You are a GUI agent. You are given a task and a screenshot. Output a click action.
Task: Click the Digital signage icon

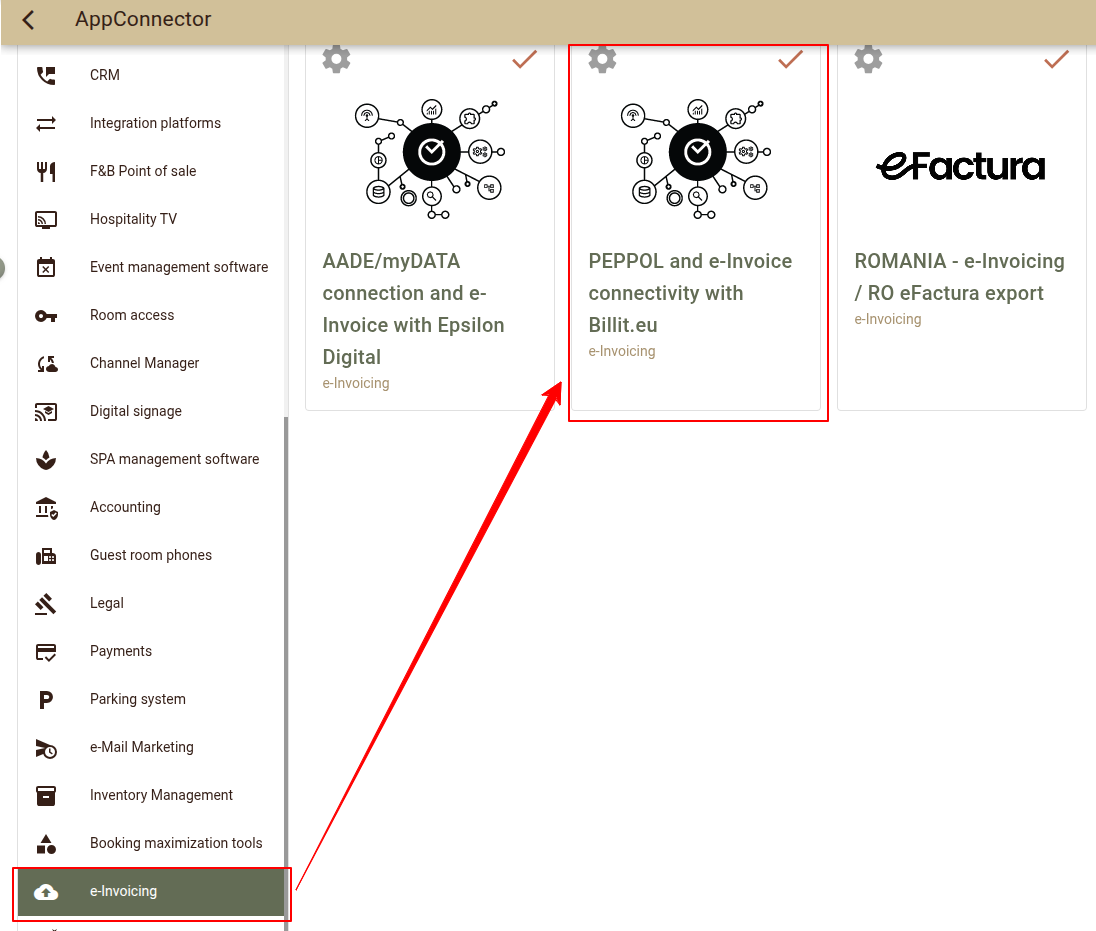tap(46, 412)
